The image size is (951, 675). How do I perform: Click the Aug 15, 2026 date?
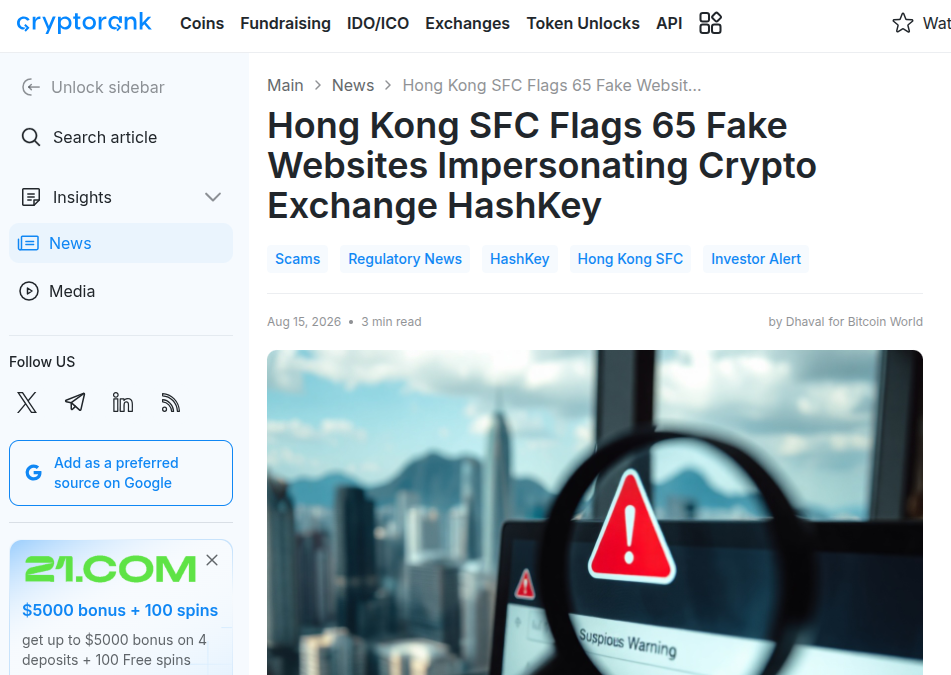click(304, 321)
